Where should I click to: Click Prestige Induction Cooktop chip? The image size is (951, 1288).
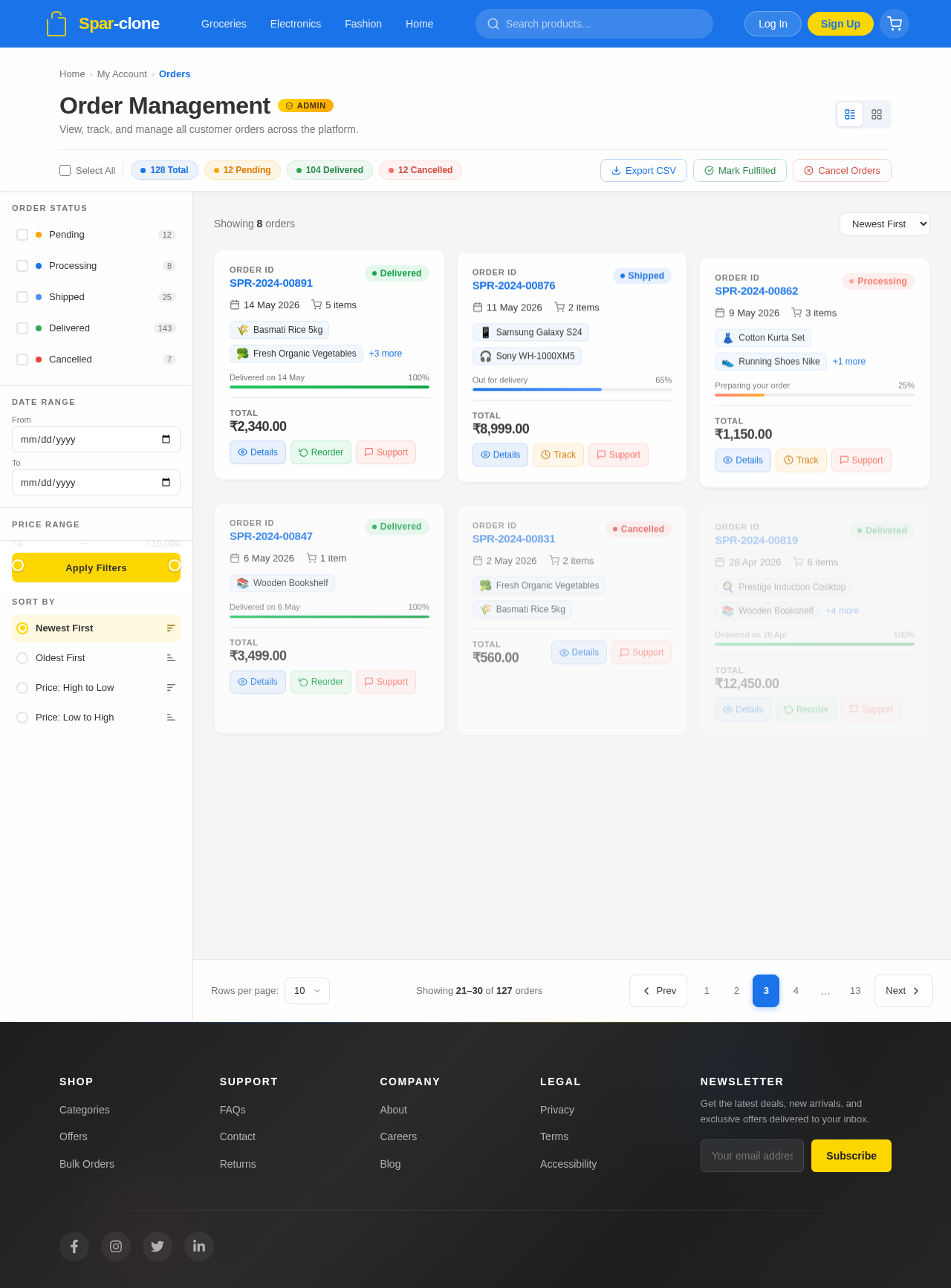pos(783,587)
